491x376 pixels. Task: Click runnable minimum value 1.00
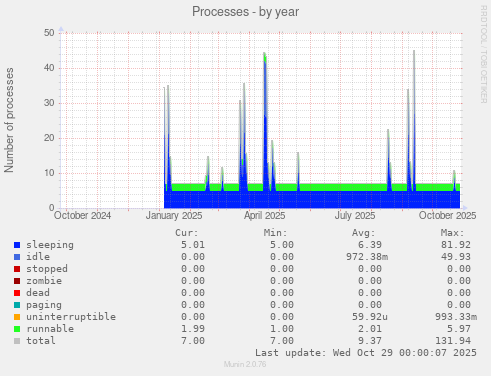[x=282, y=329]
